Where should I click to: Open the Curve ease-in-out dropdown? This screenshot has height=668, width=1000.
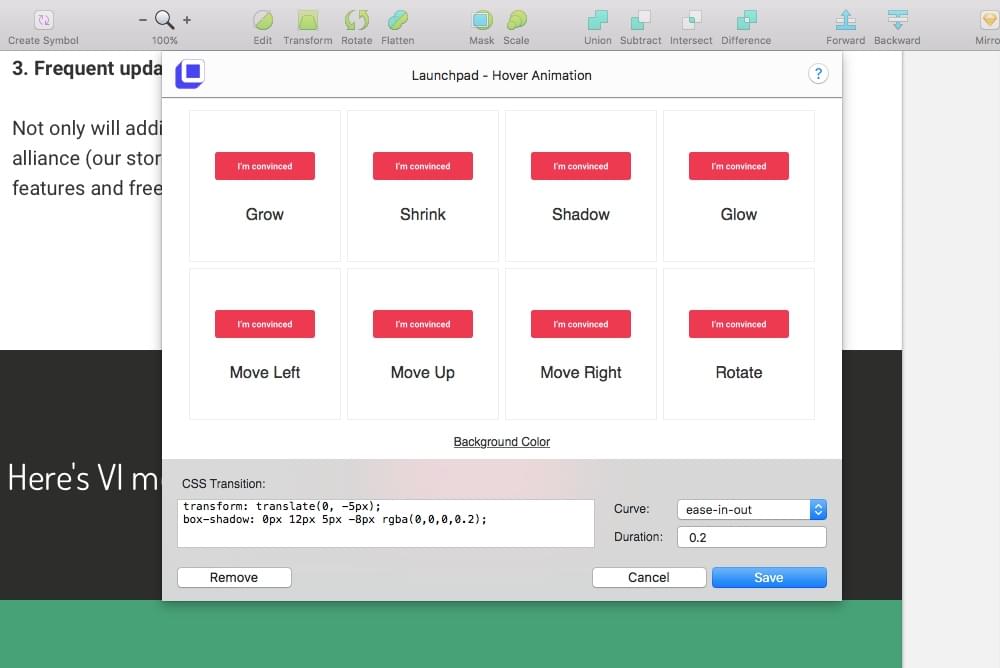[x=751, y=510]
